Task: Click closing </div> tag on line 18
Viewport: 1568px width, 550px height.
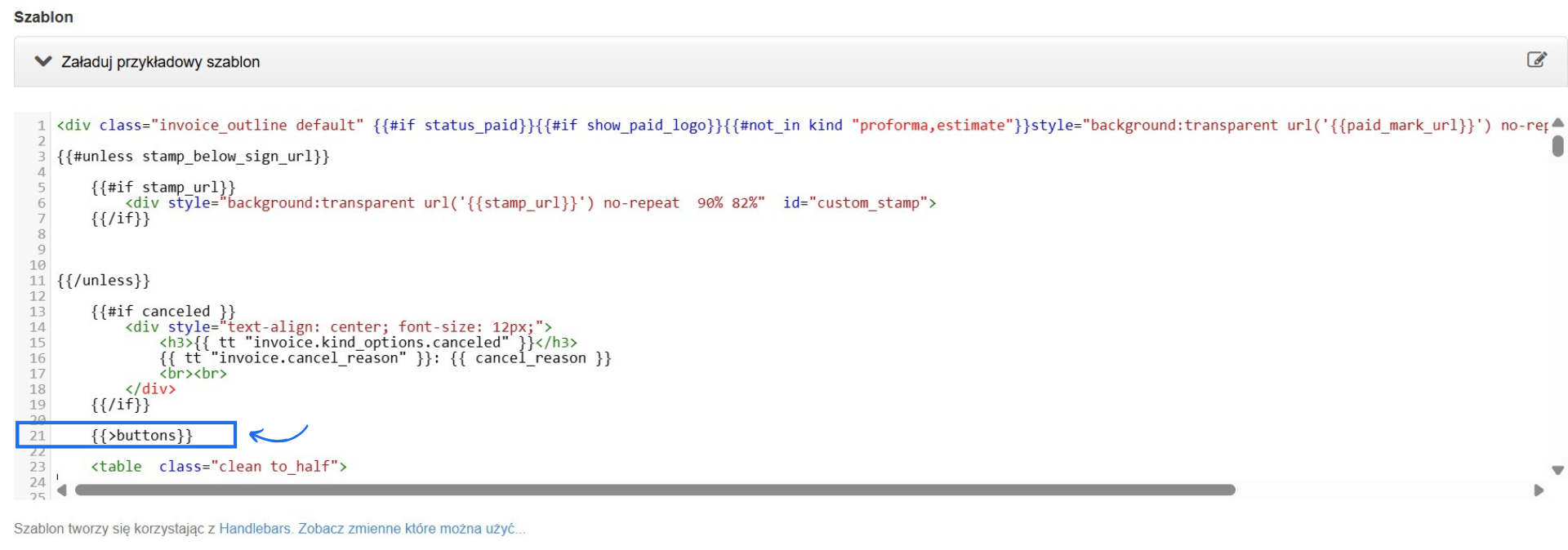Action: [x=150, y=389]
